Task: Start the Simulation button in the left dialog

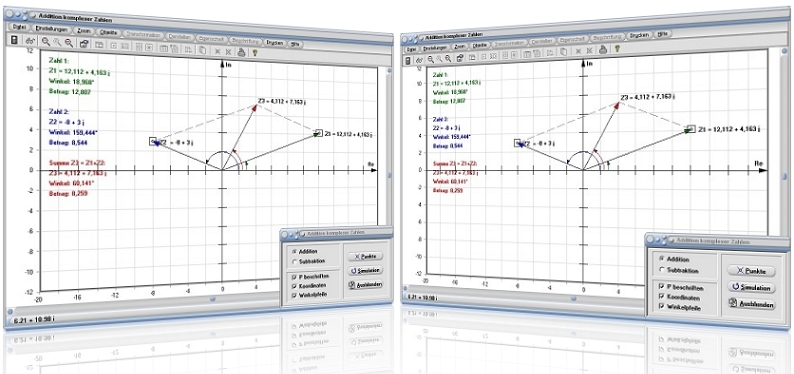Action: point(365,270)
